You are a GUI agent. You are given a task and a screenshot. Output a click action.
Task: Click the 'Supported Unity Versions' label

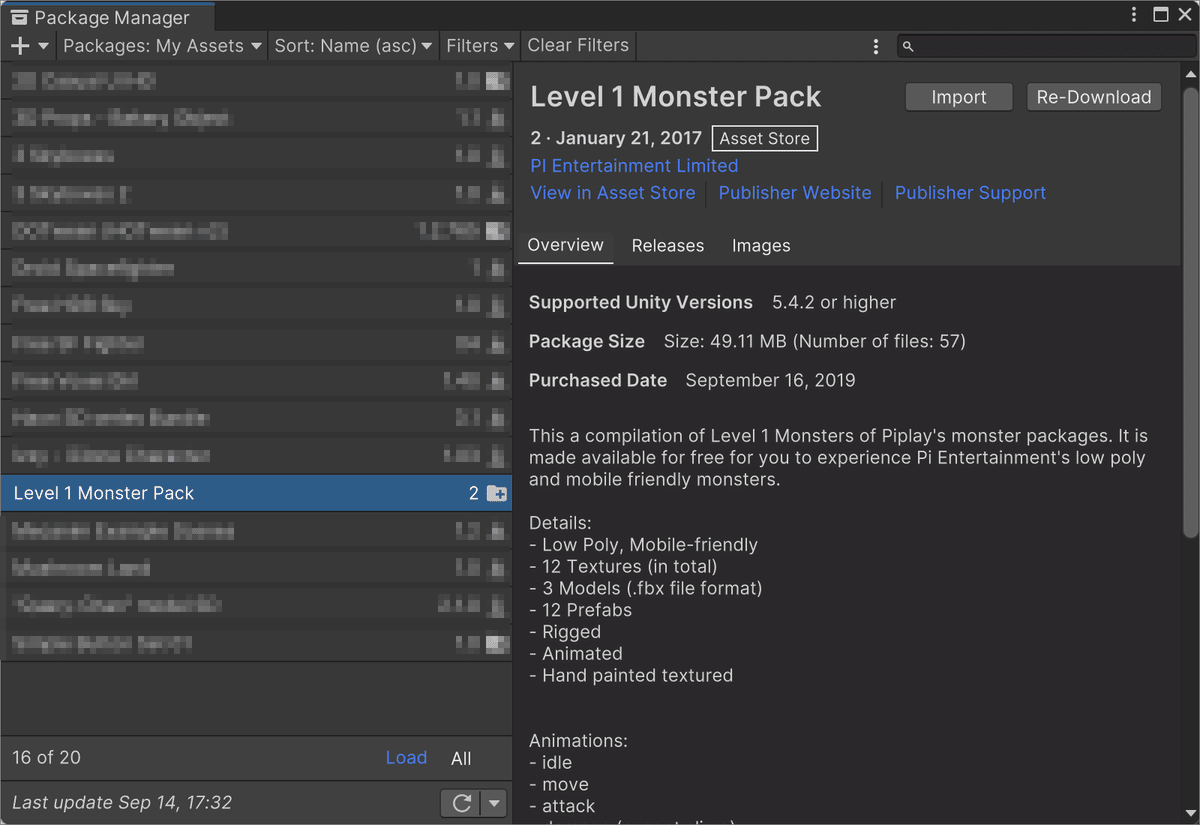pos(641,302)
